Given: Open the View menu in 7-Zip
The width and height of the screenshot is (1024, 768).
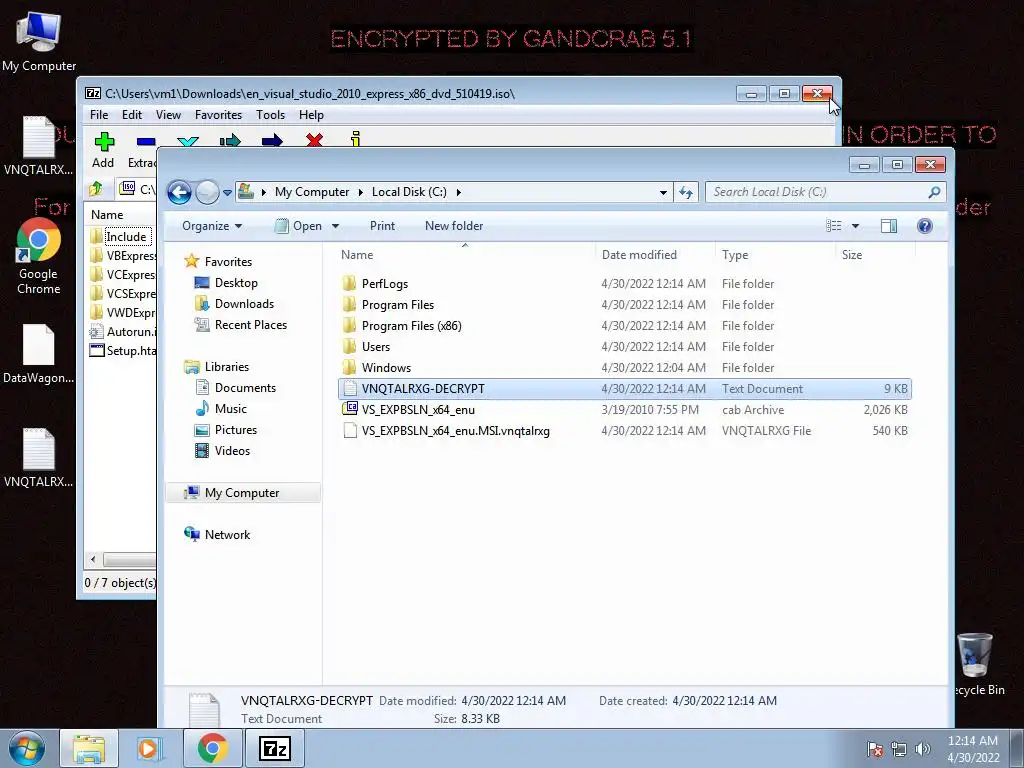Looking at the screenshot, I should click(x=168, y=115).
